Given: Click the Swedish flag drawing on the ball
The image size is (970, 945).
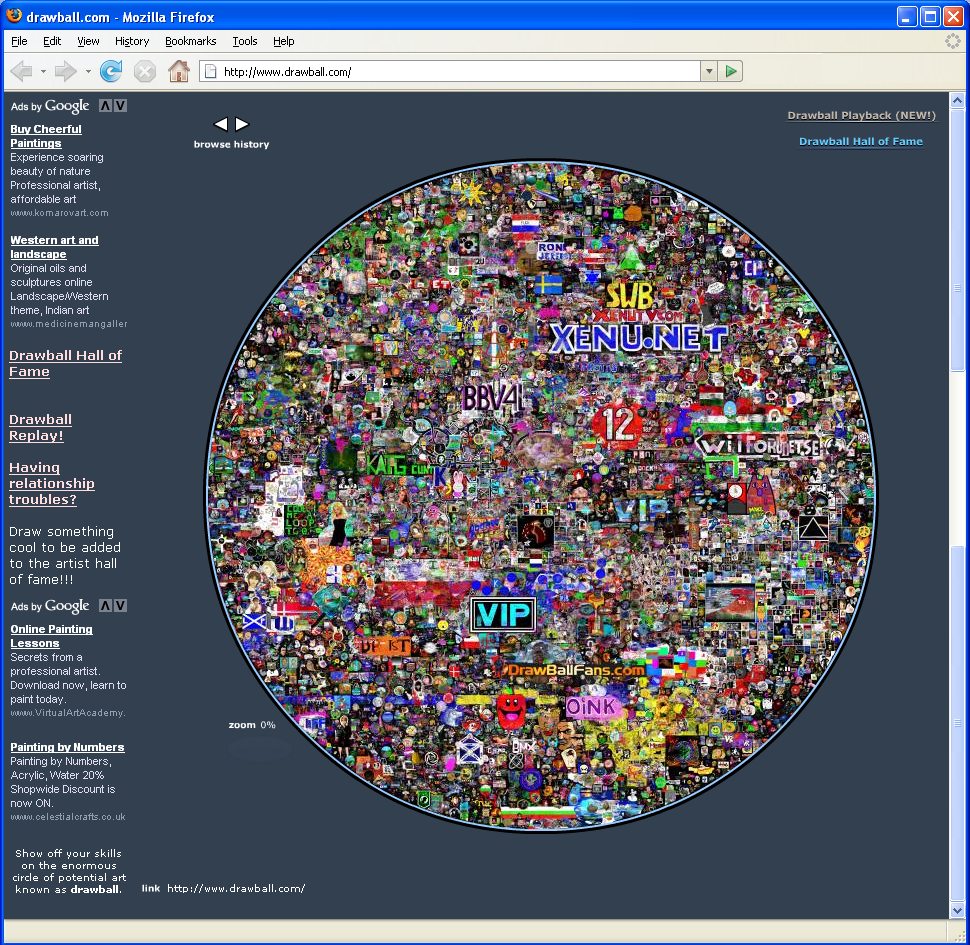Looking at the screenshot, I should pos(548,284).
